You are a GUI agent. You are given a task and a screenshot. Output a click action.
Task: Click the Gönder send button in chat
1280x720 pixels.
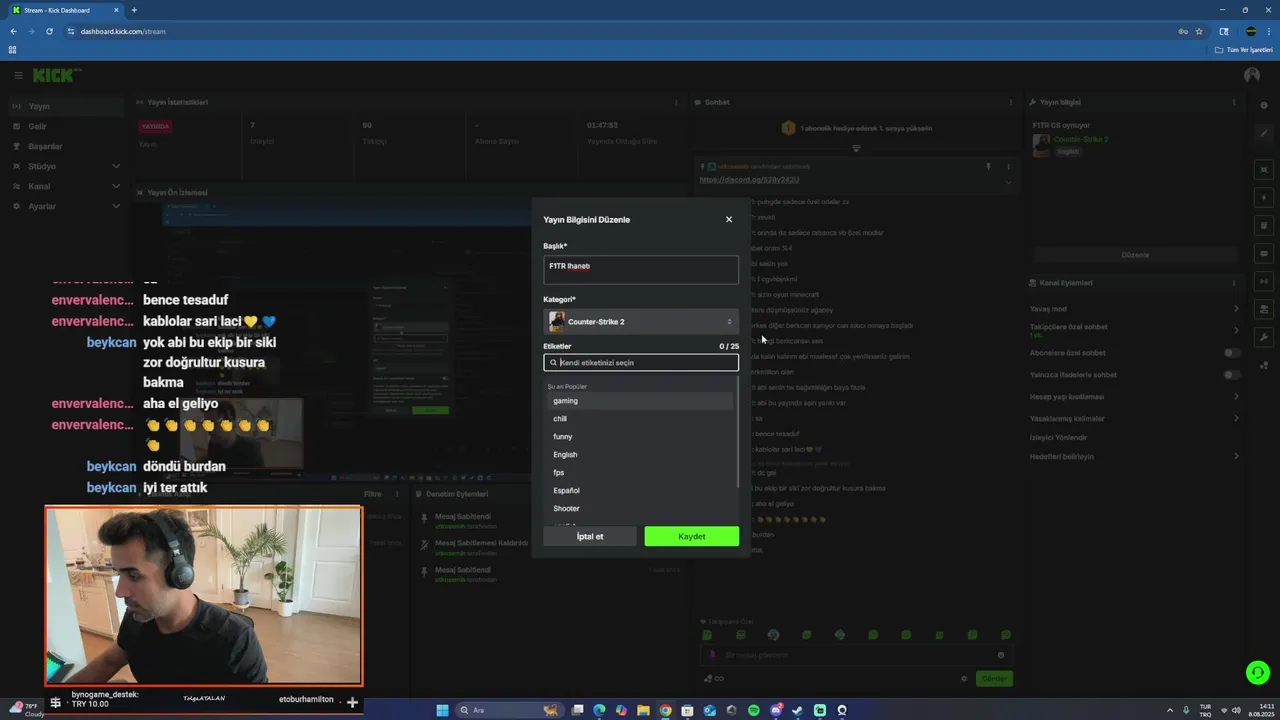(994, 678)
